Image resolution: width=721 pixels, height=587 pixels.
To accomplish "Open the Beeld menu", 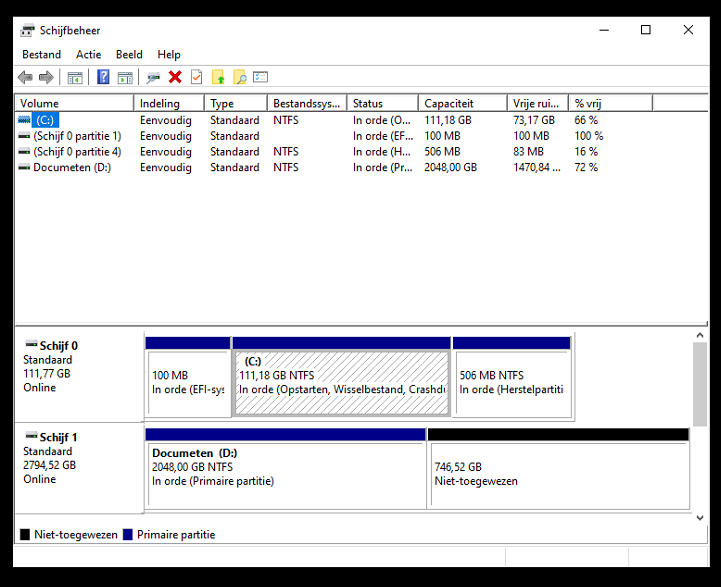I will pyautogui.click(x=129, y=54).
